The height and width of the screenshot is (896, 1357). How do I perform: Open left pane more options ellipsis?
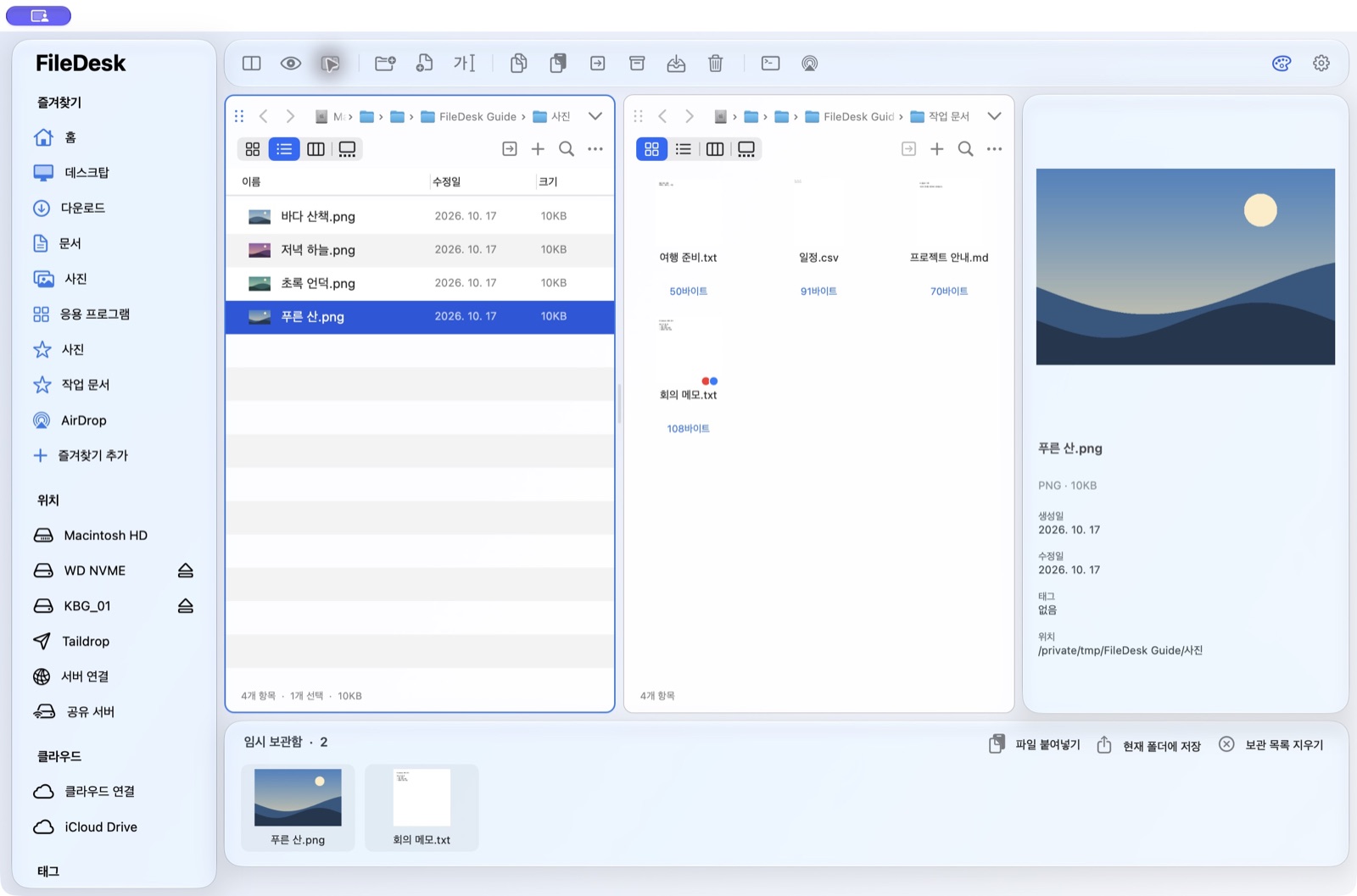point(595,149)
